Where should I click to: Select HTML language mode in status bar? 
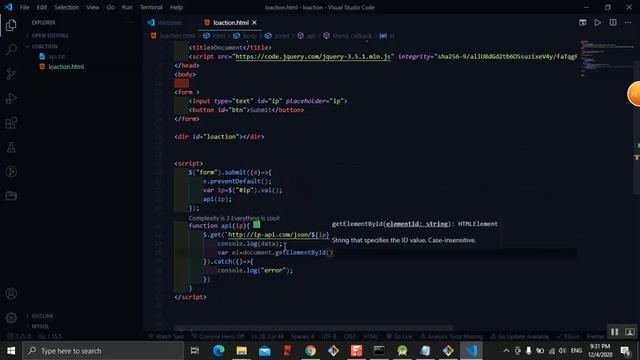(370, 337)
